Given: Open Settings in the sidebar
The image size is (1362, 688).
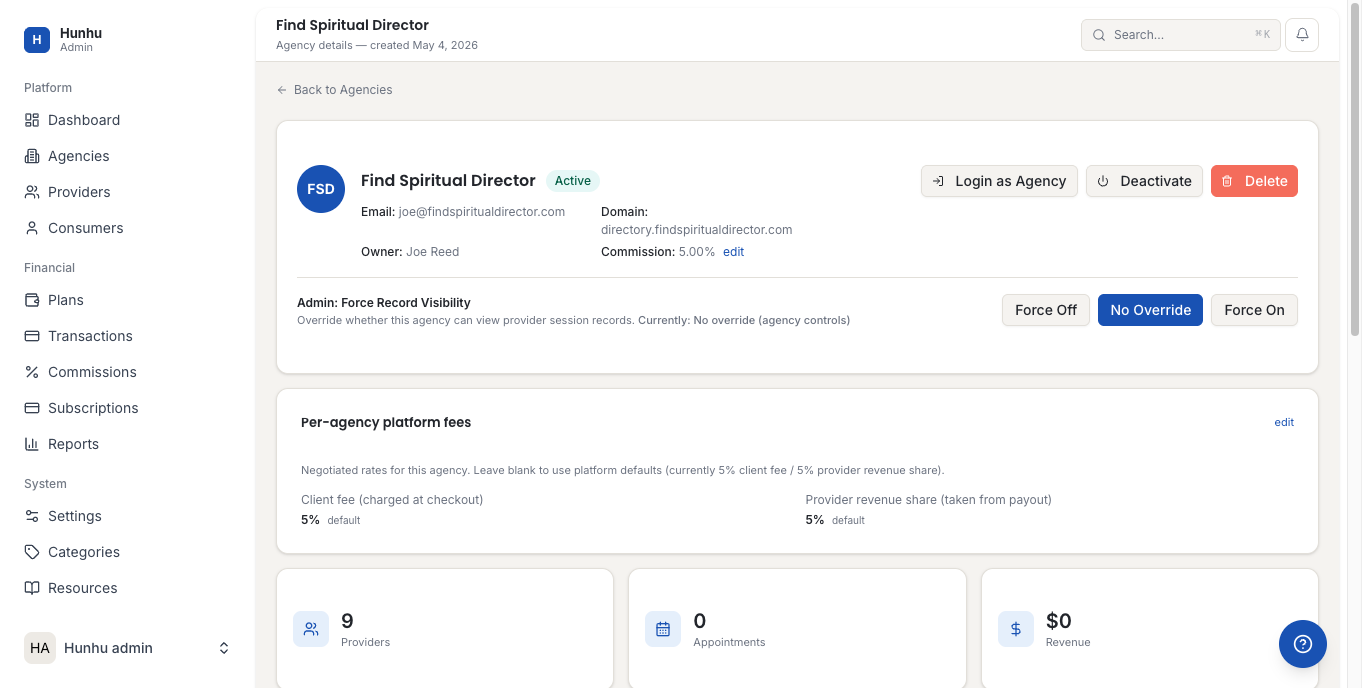Looking at the screenshot, I should [127, 516].
